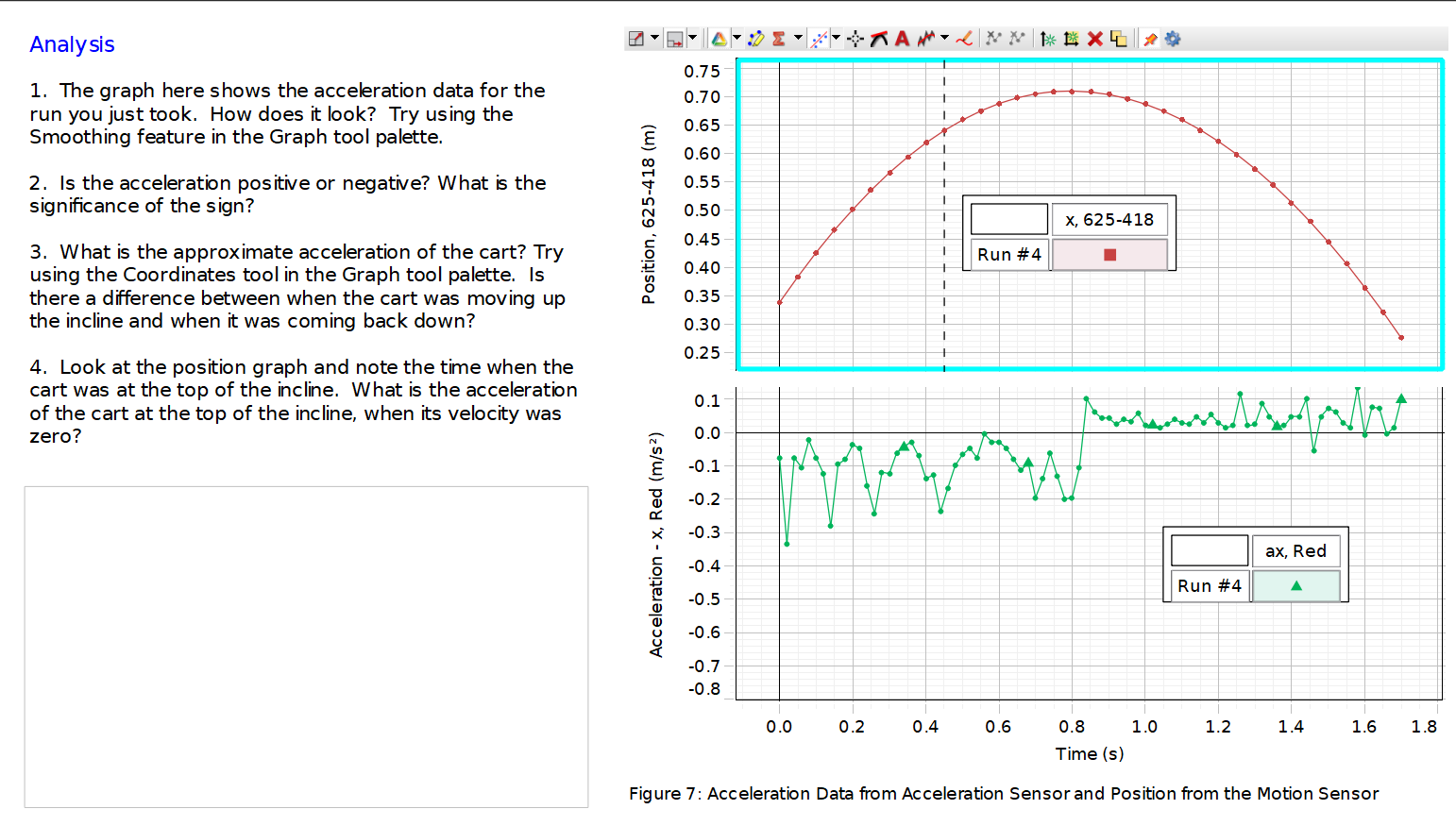The width and height of the screenshot is (1456, 826).
Task: Toggle the green acceleration run display
Action: click(1296, 585)
